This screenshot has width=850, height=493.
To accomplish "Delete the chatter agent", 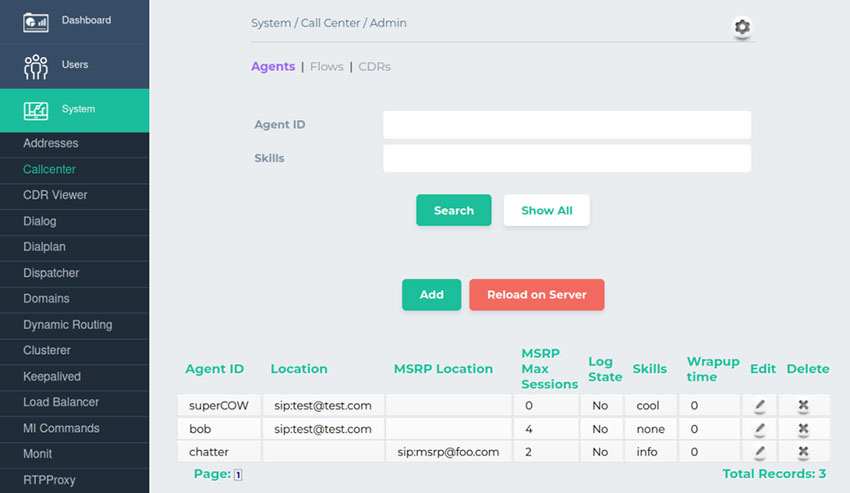I will coord(803,452).
